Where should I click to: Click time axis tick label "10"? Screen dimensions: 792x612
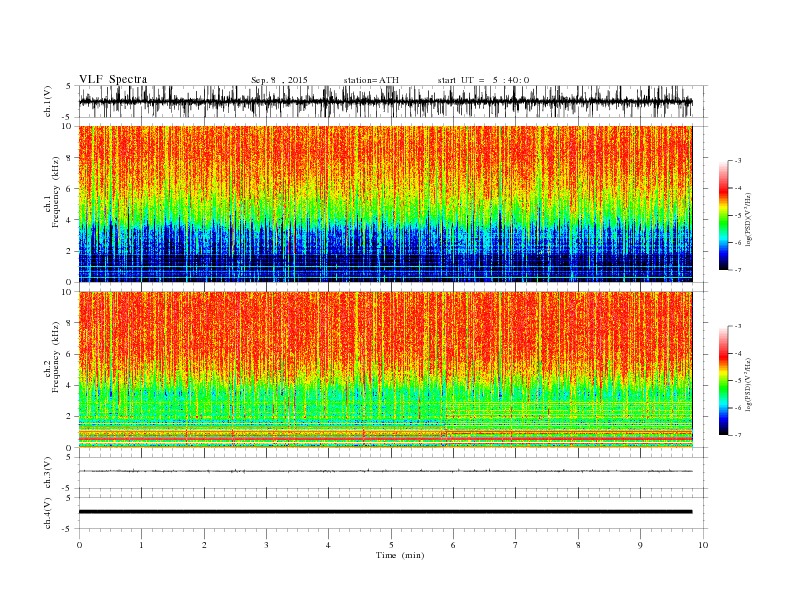click(x=703, y=545)
